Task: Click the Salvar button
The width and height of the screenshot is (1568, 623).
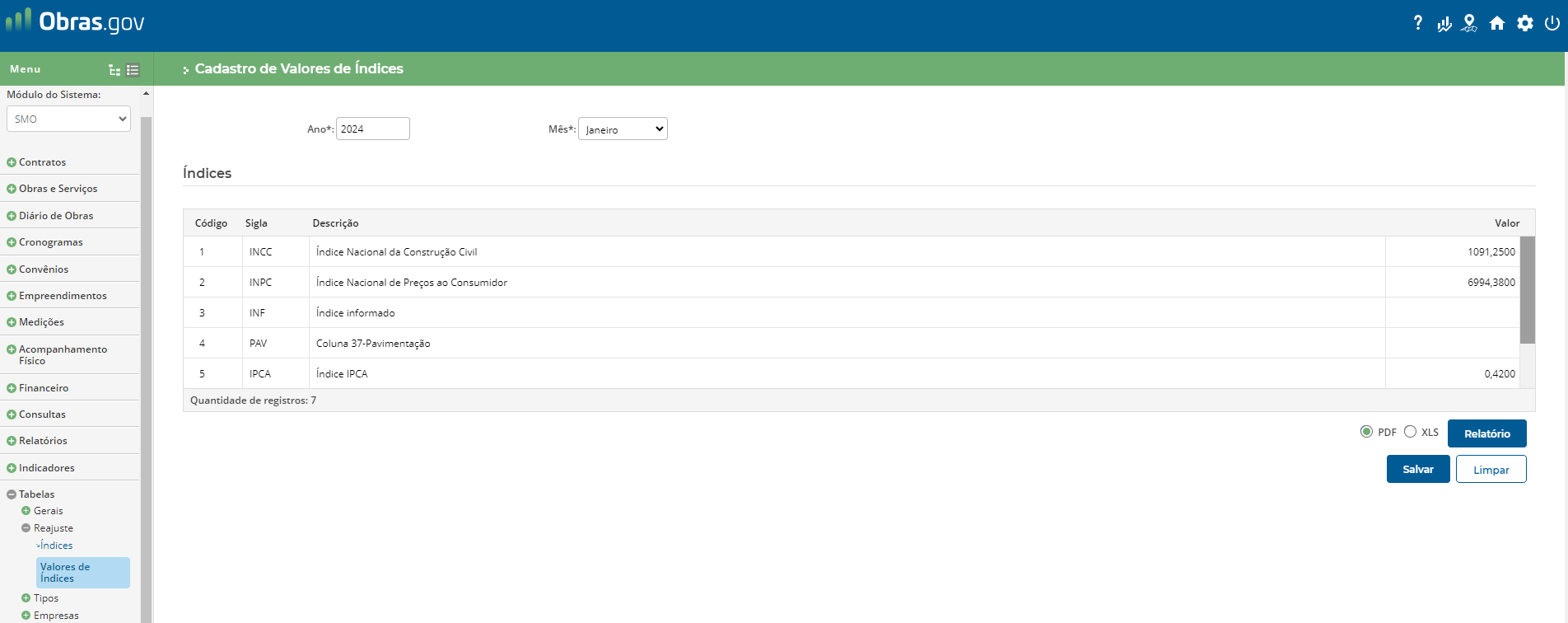Action: (1417, 469)
